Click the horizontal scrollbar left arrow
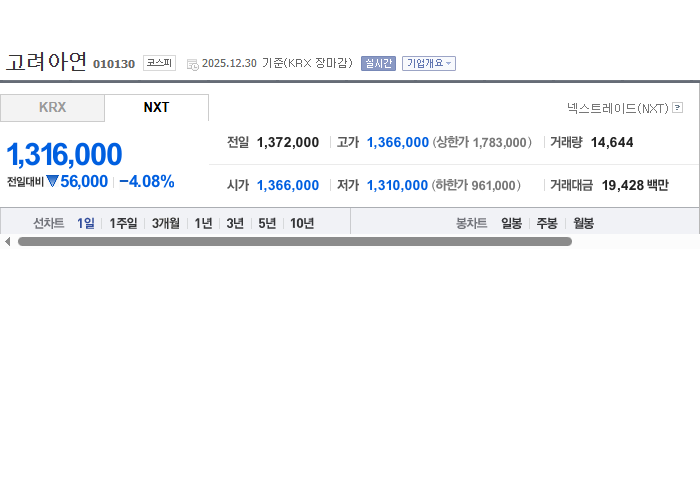This screenshot has width=700, height=490. [7, 241]
